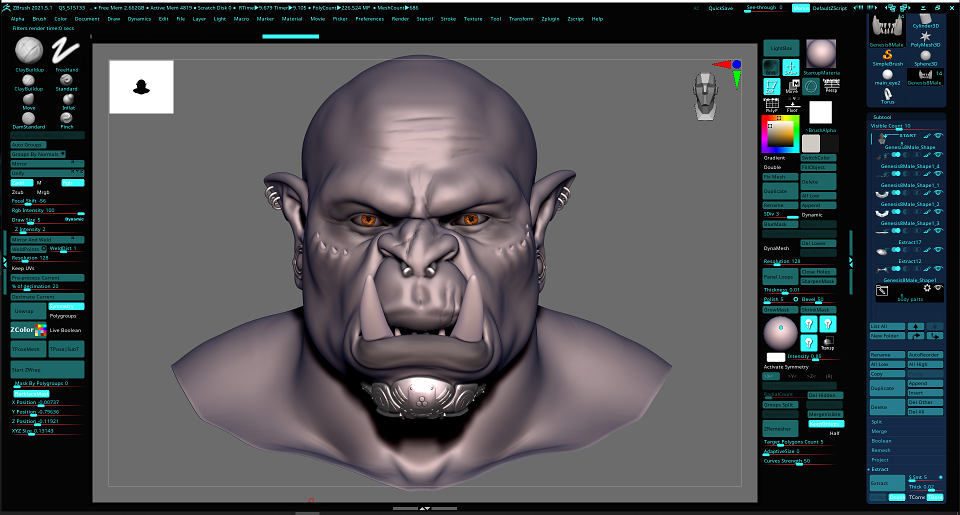Open the Help menu
Image resolution: width=960 pixels, height=515 pixels.
click(x=598, y=19)
